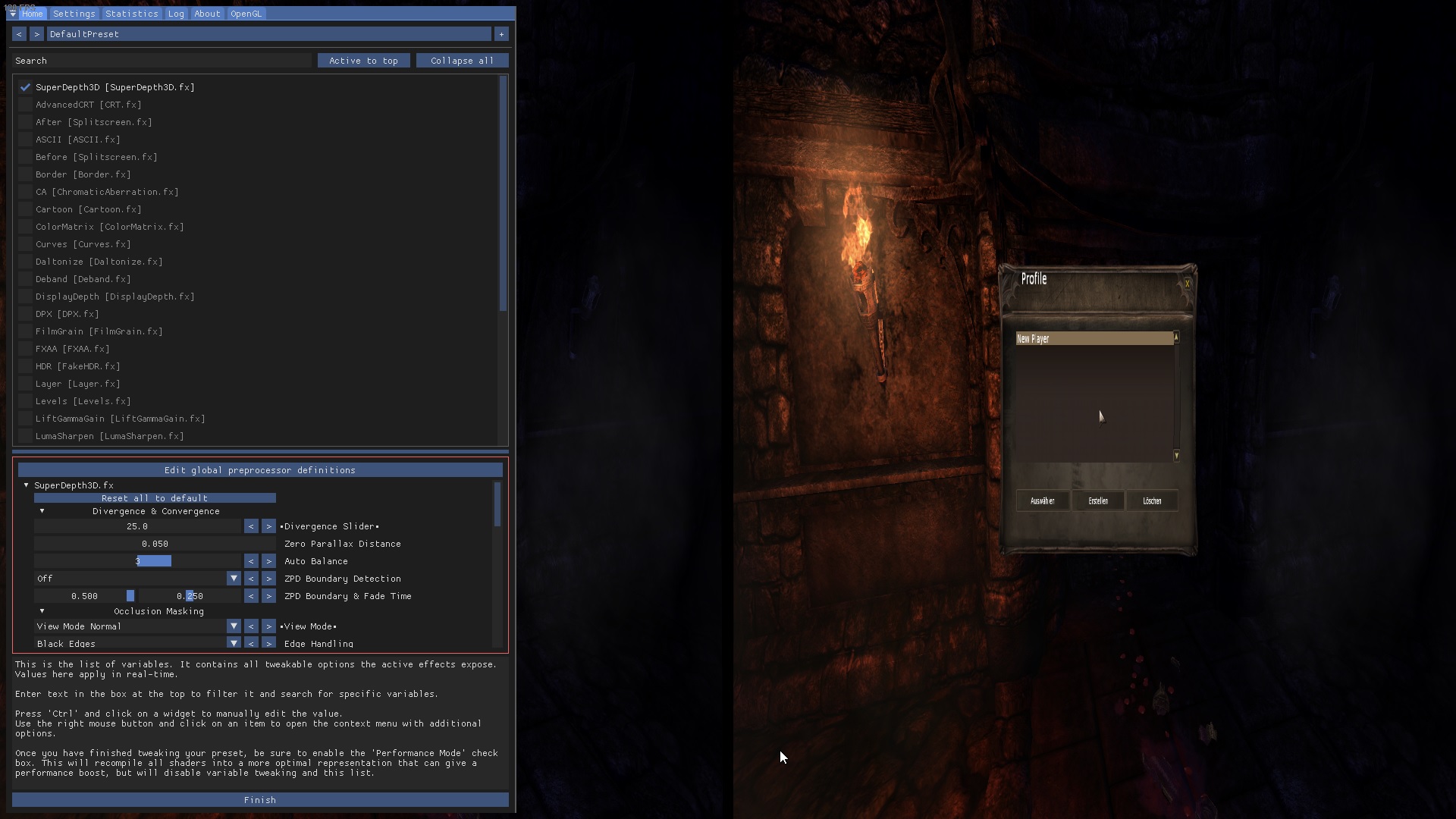Click next preset arrow button
The width and height of the screenshot is (1456, 819).
[36, 34]
